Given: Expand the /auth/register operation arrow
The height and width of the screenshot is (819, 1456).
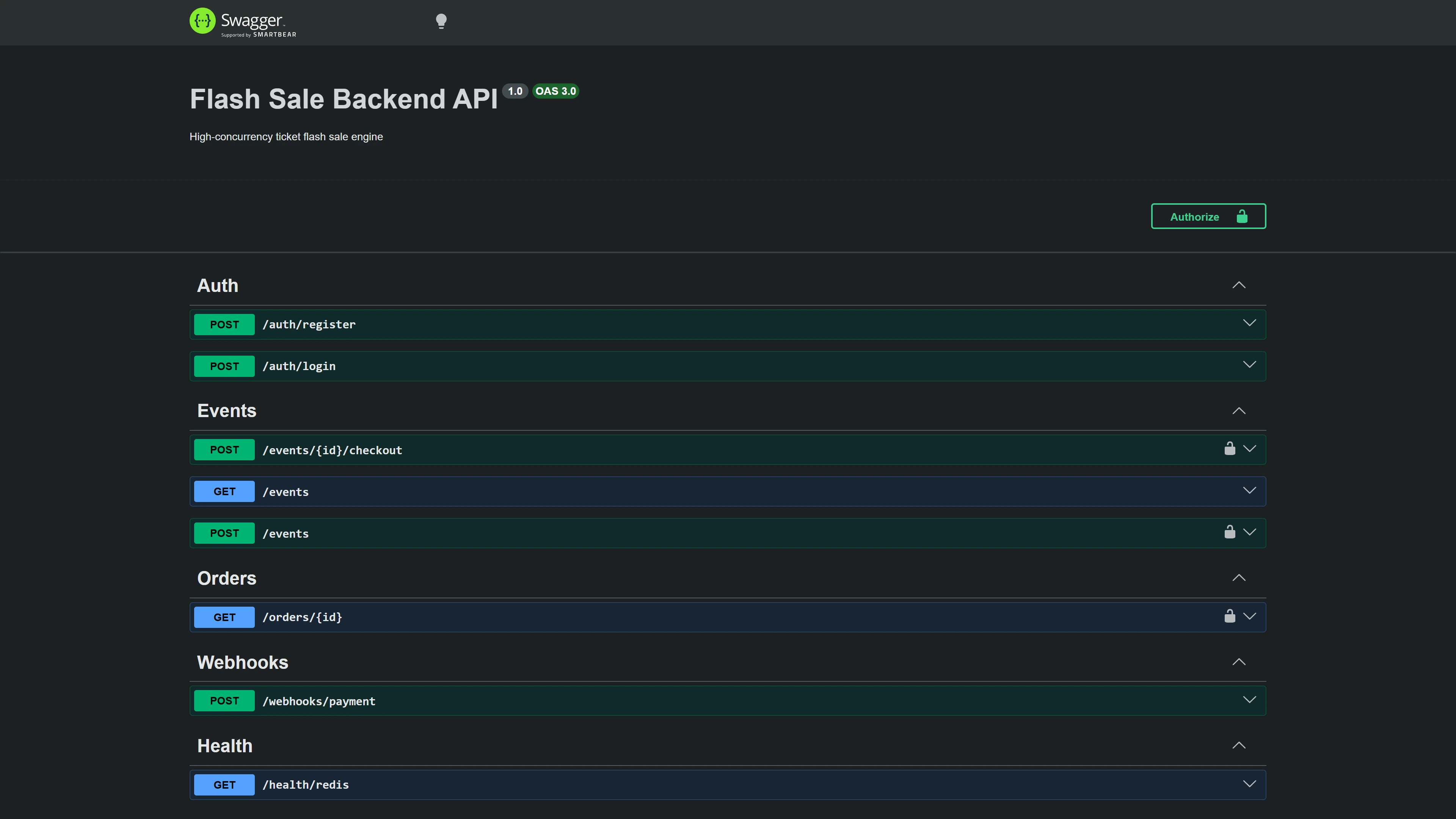Looking at the screenshot, I should pos(1250,323).
